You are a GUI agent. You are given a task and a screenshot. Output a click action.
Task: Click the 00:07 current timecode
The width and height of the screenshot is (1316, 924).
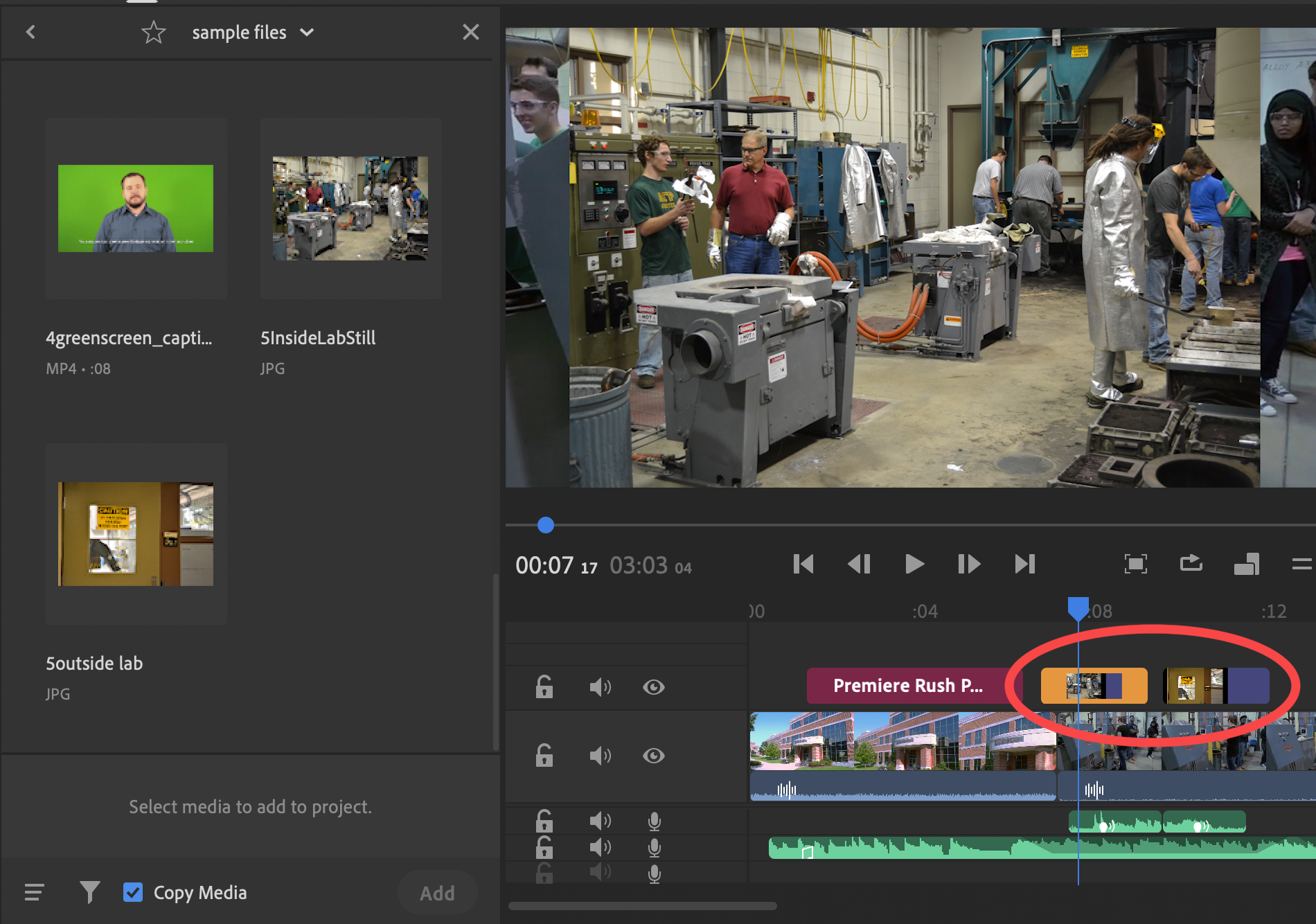(x=544, y=566)
